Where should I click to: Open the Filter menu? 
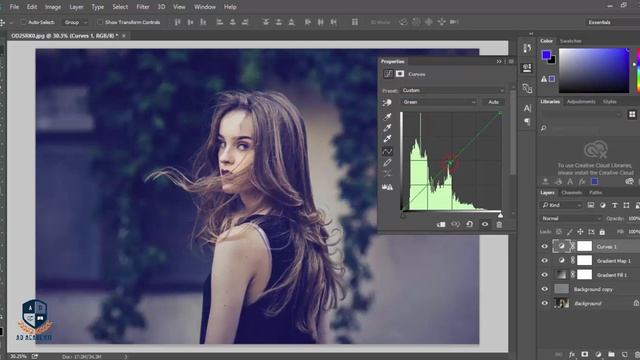click(x=142, y=7)
